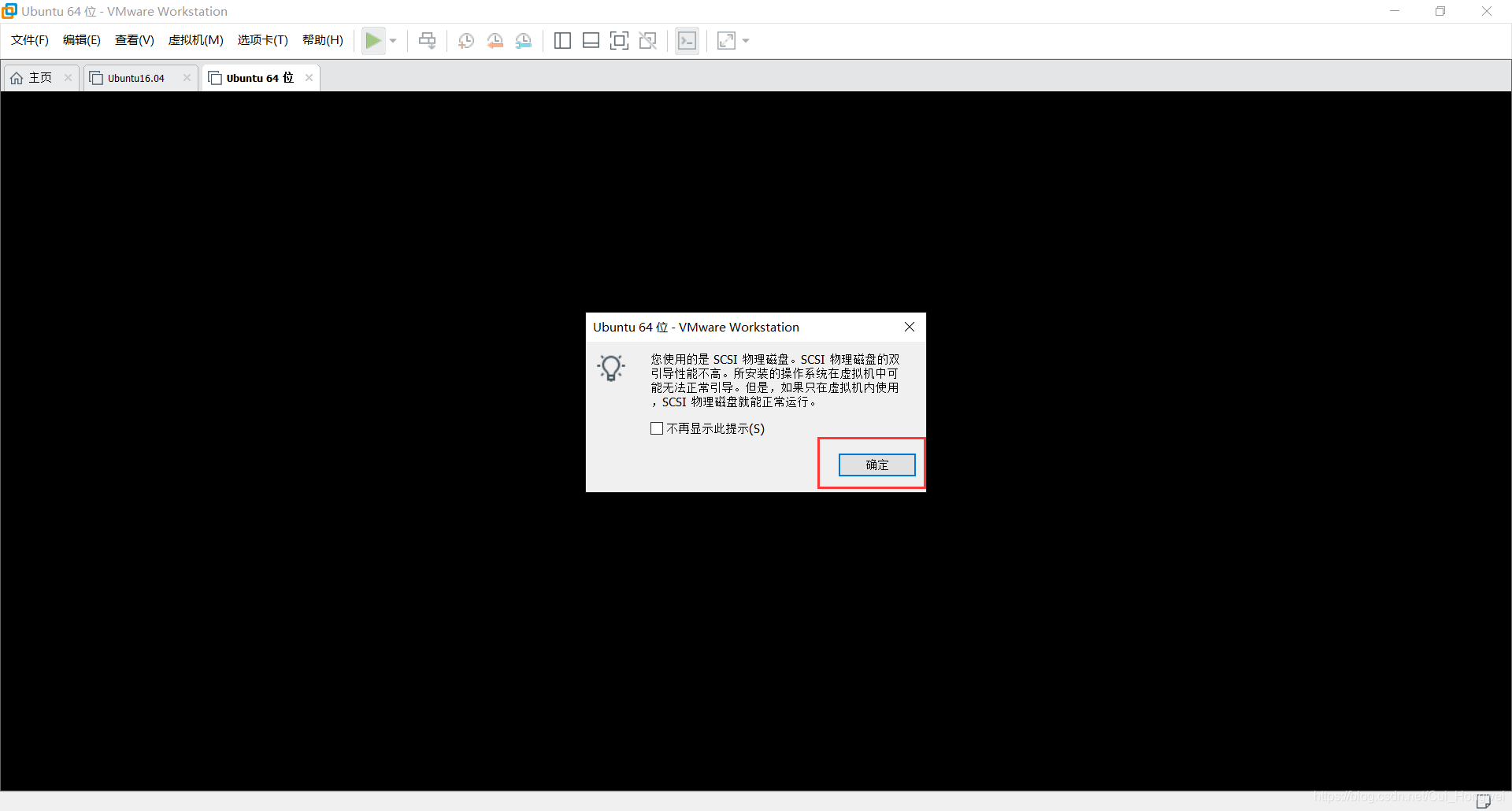1512x811 pixels.
Task: Toggle the library sidebar panel icon
Action: point(562,41)
